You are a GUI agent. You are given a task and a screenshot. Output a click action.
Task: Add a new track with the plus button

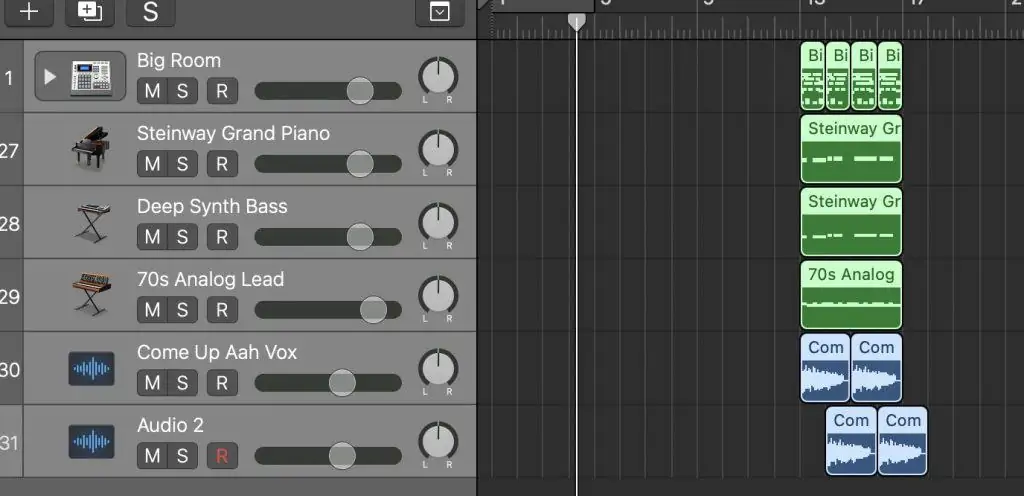tap(29, 11)
